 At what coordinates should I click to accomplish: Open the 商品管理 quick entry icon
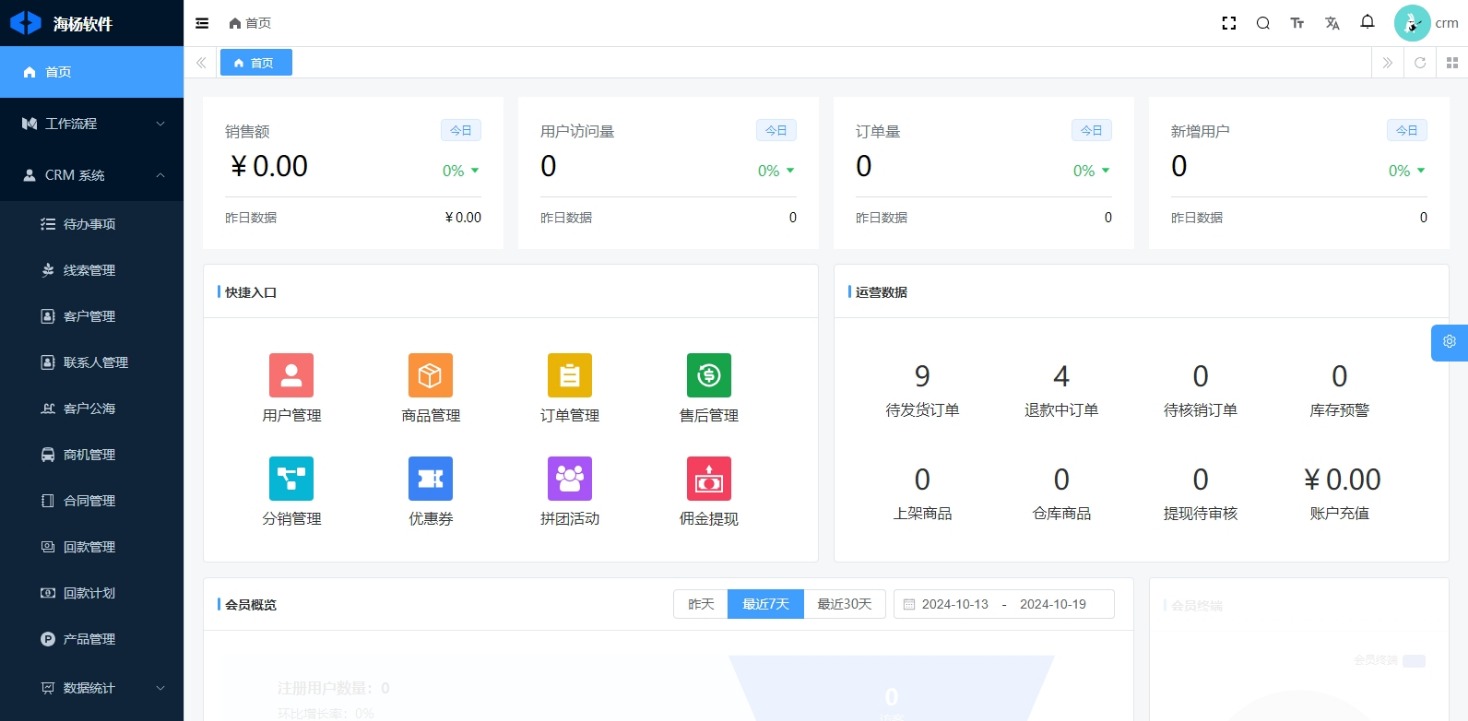click(430, 376)
